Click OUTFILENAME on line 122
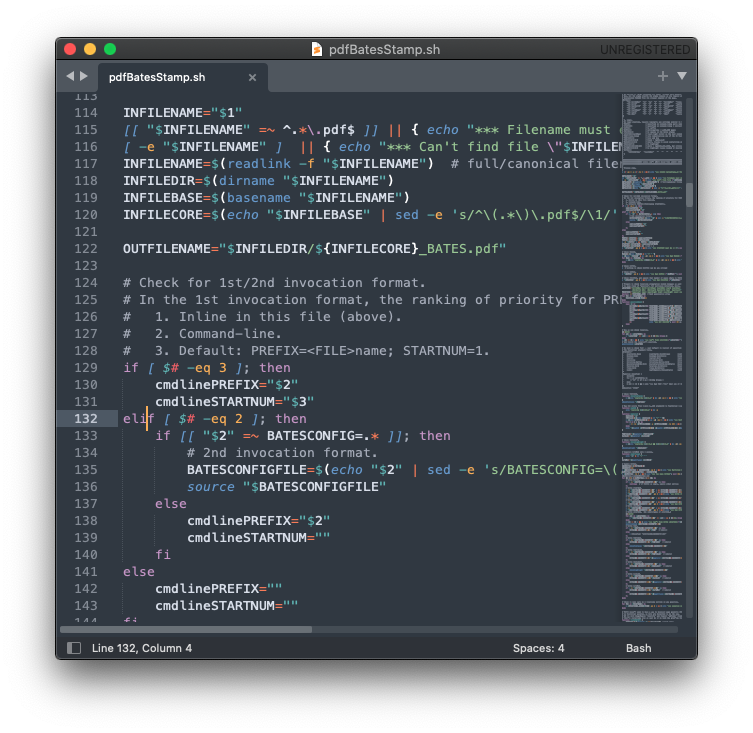Screen dimensions: 753x733 [167, 249]
